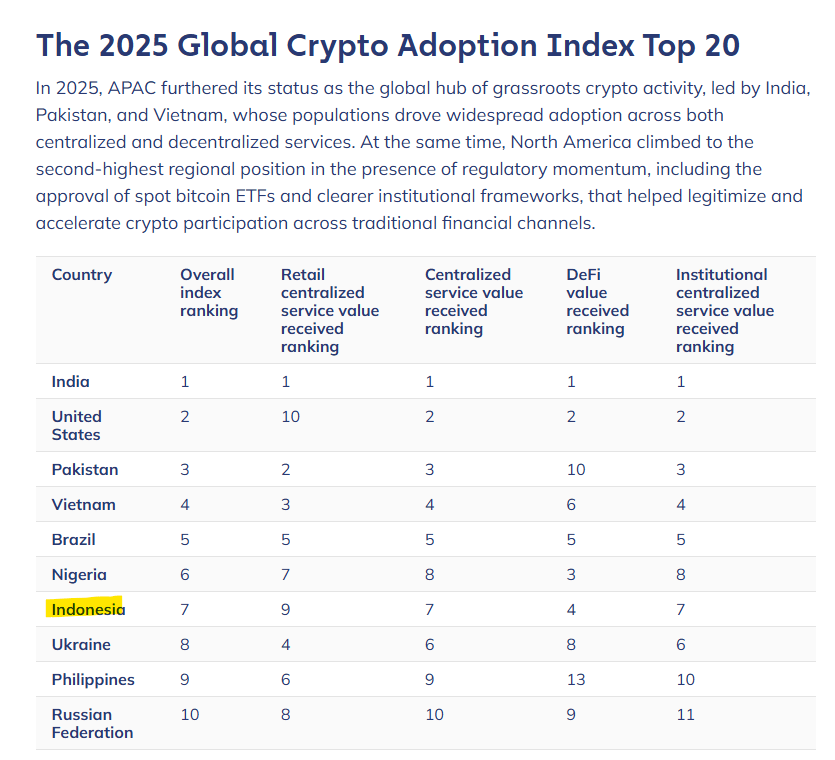Select the Nigeria row label
The image size is (835, 760).
pos(79,574)
